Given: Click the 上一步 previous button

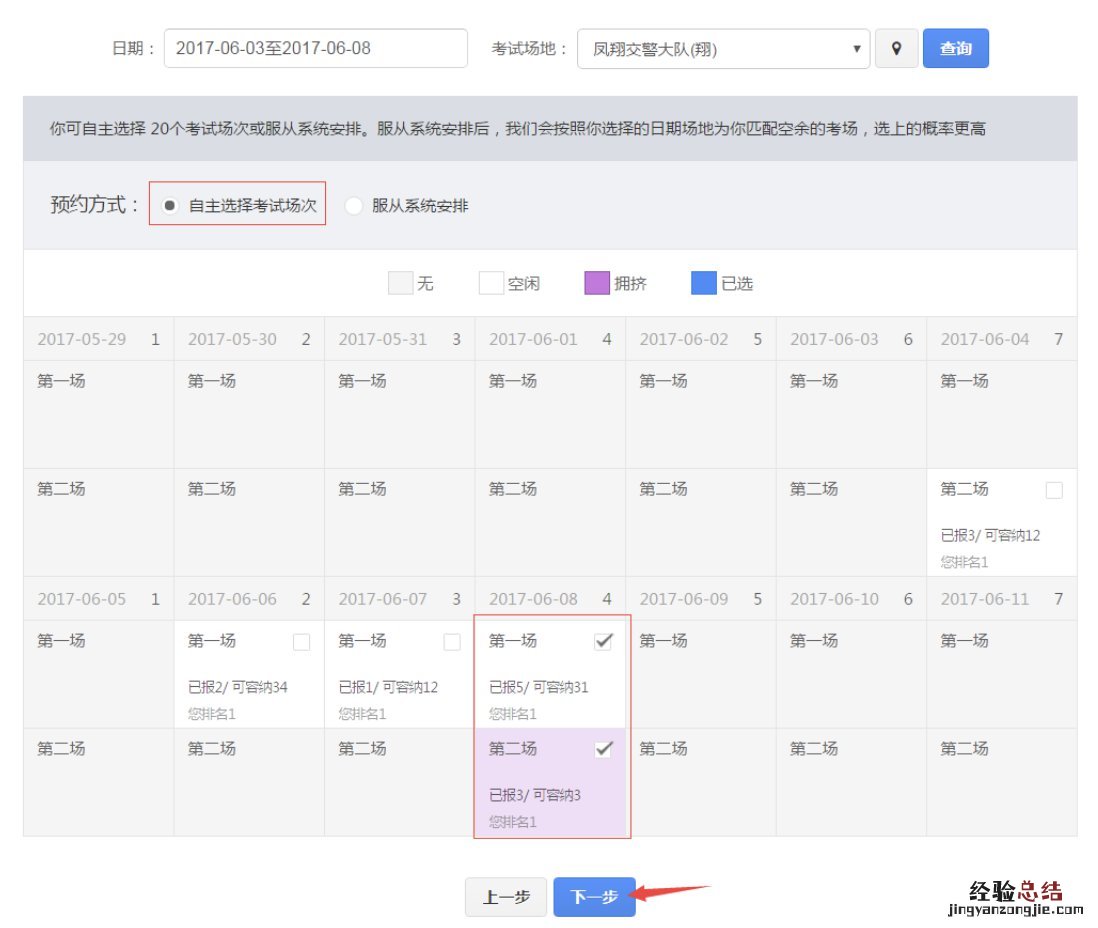Looking at the screenshot, I should [506, 897].
